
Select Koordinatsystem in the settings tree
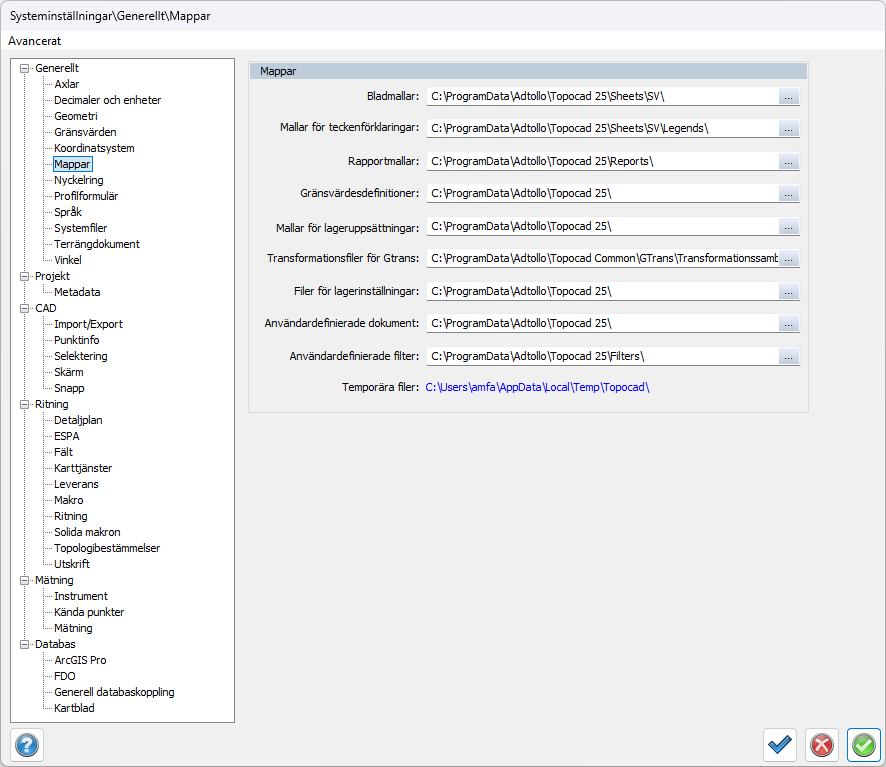94,148
